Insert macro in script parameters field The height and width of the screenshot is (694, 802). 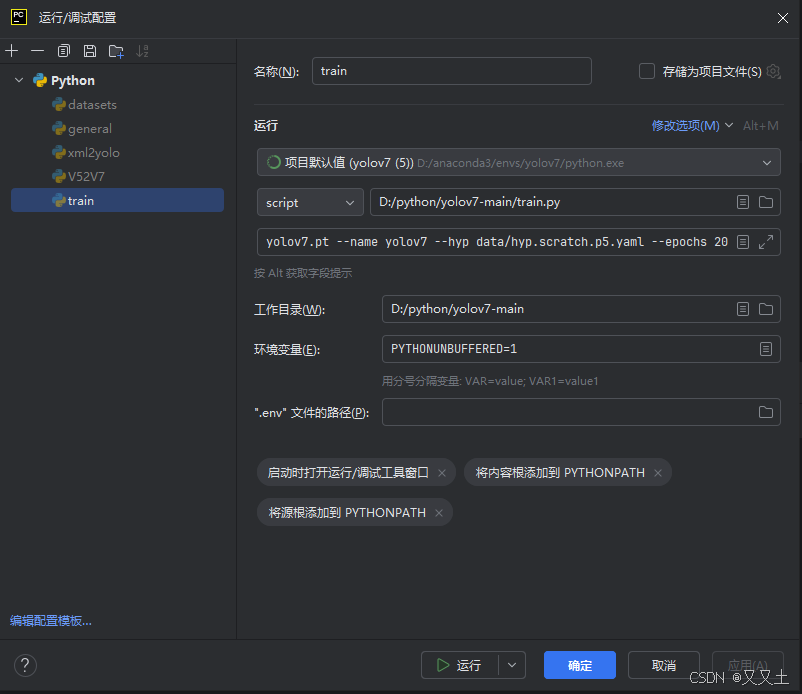743,242
